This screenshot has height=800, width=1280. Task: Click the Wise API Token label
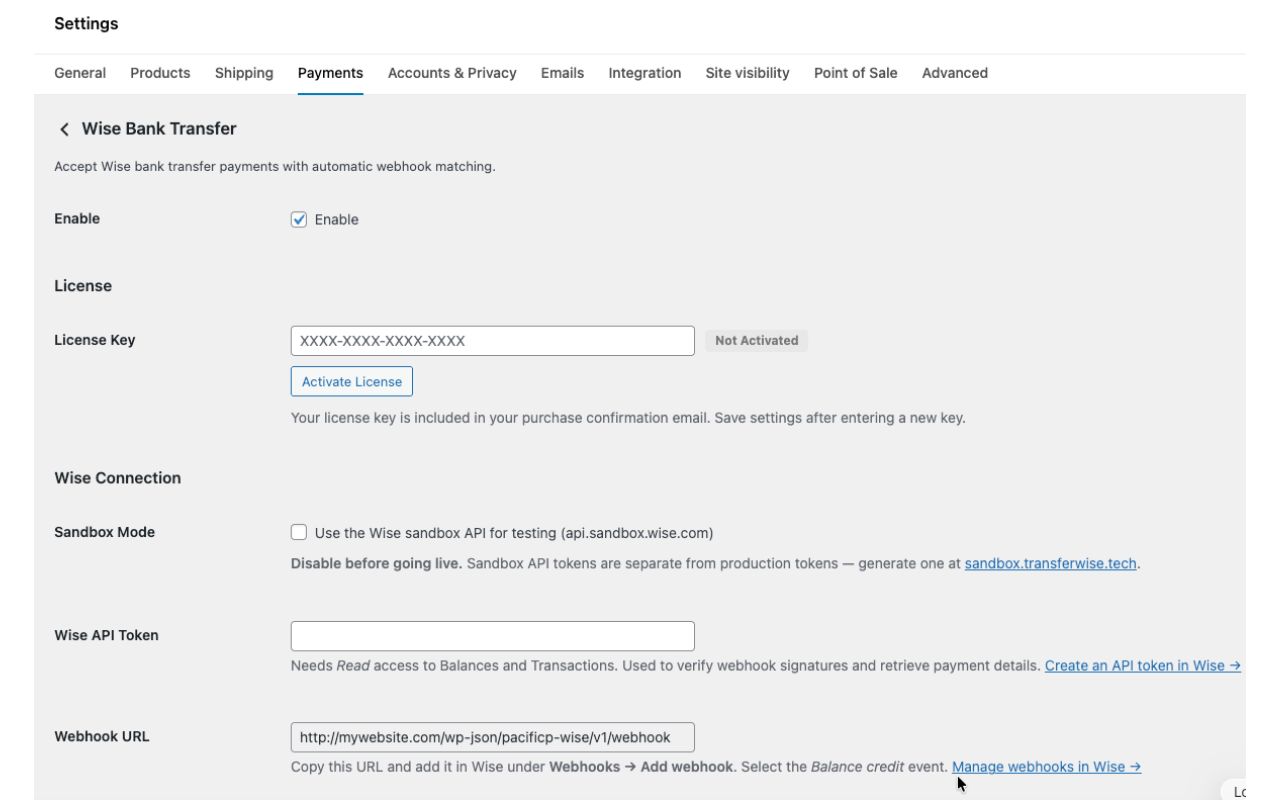106,636
